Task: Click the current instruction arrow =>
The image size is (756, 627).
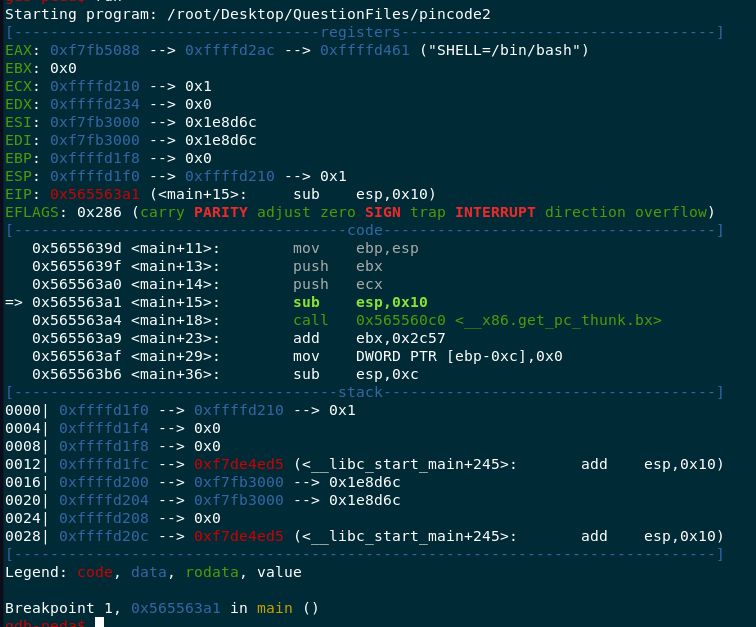Action: (14, 302)
